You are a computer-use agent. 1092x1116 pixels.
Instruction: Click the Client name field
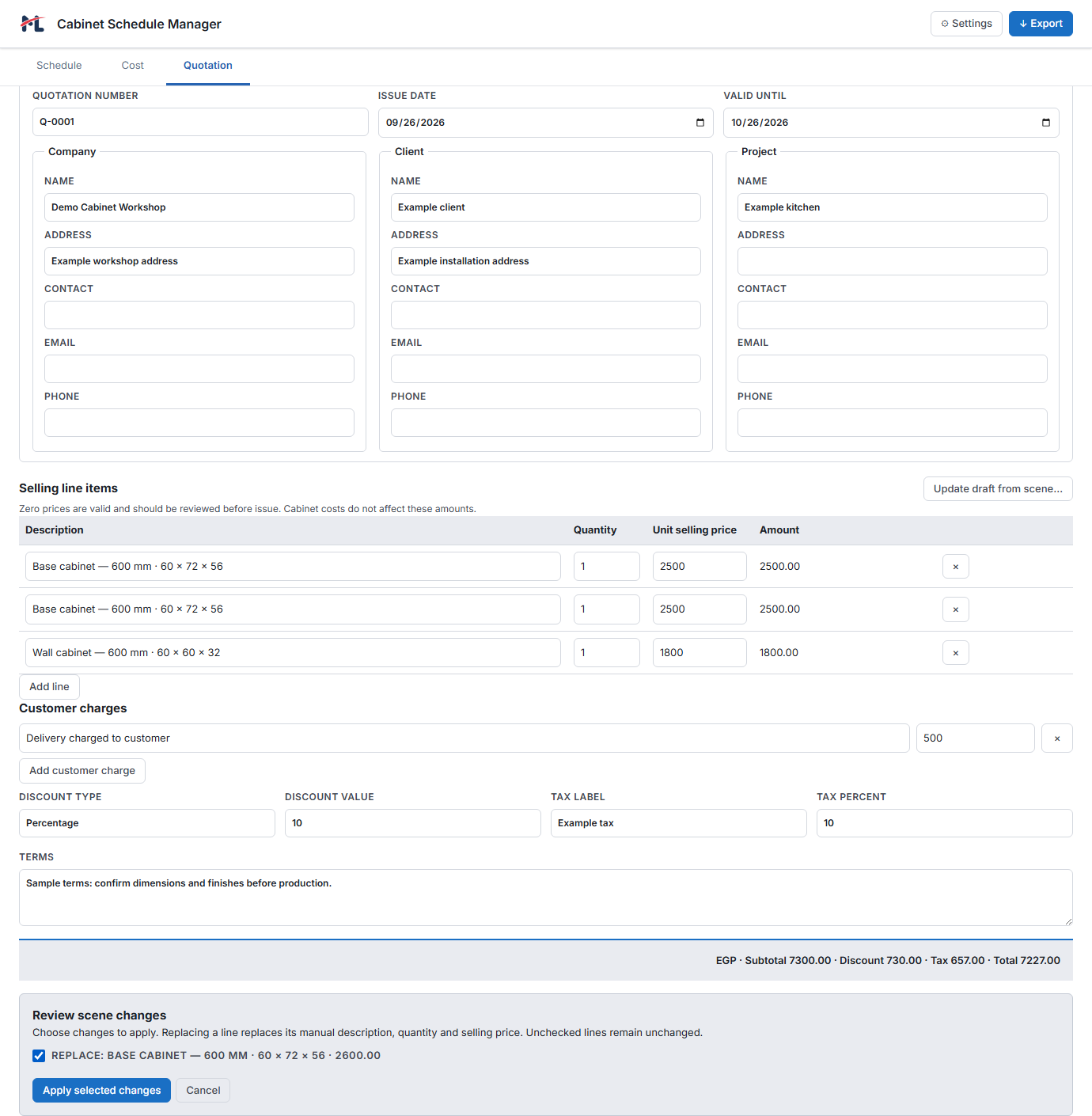[x=546, y=207]
